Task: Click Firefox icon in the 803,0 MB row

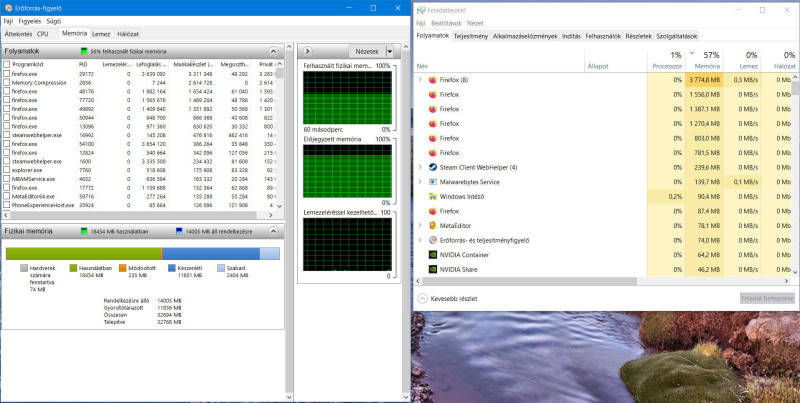Action: coord(433,138)
